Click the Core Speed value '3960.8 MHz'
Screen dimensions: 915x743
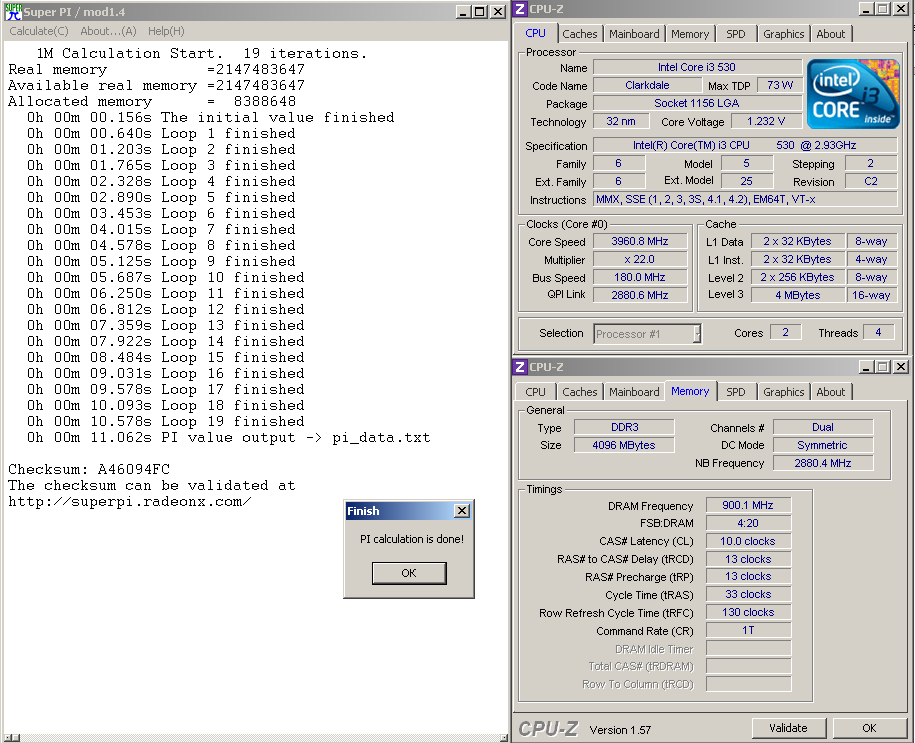(640, 241)
